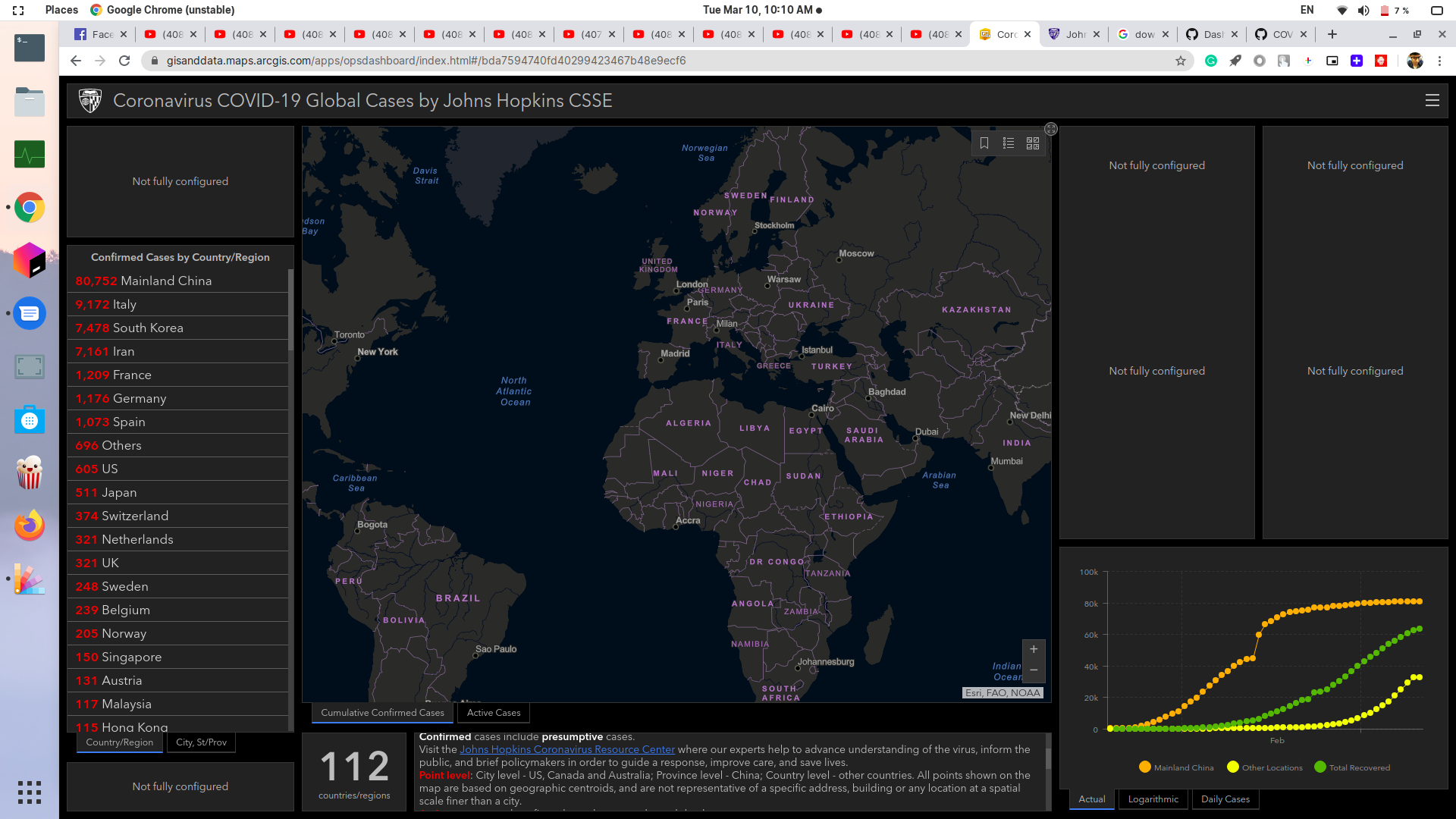Select the Logarithmic chart view
1456x819 pixels.
[1153, 799]
